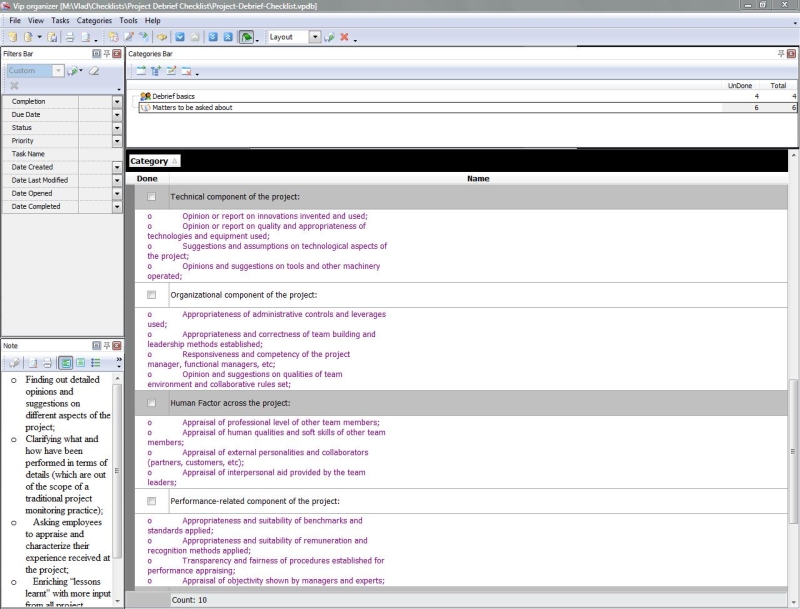Tick 'Human Factor across the project' checkbox
The image size is (800, 609).
click(x=151, y=403)
